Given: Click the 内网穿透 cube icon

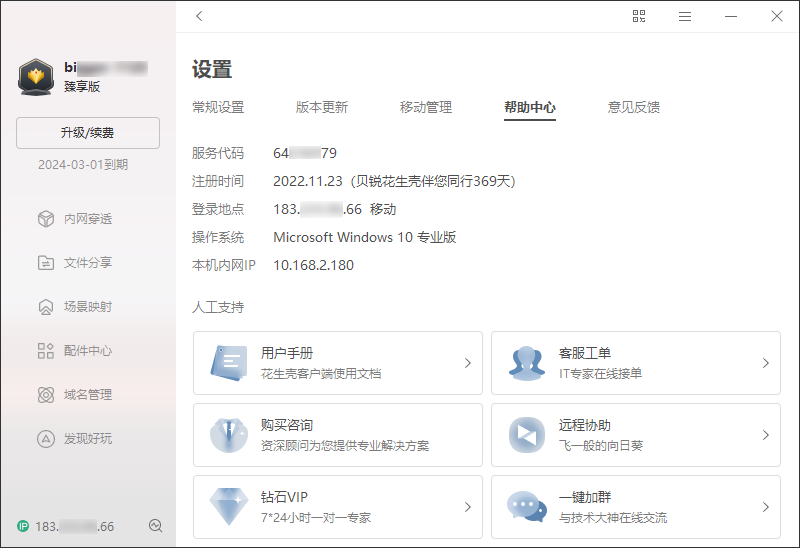Looking at the screenshot, I should [x=45, y=219].
